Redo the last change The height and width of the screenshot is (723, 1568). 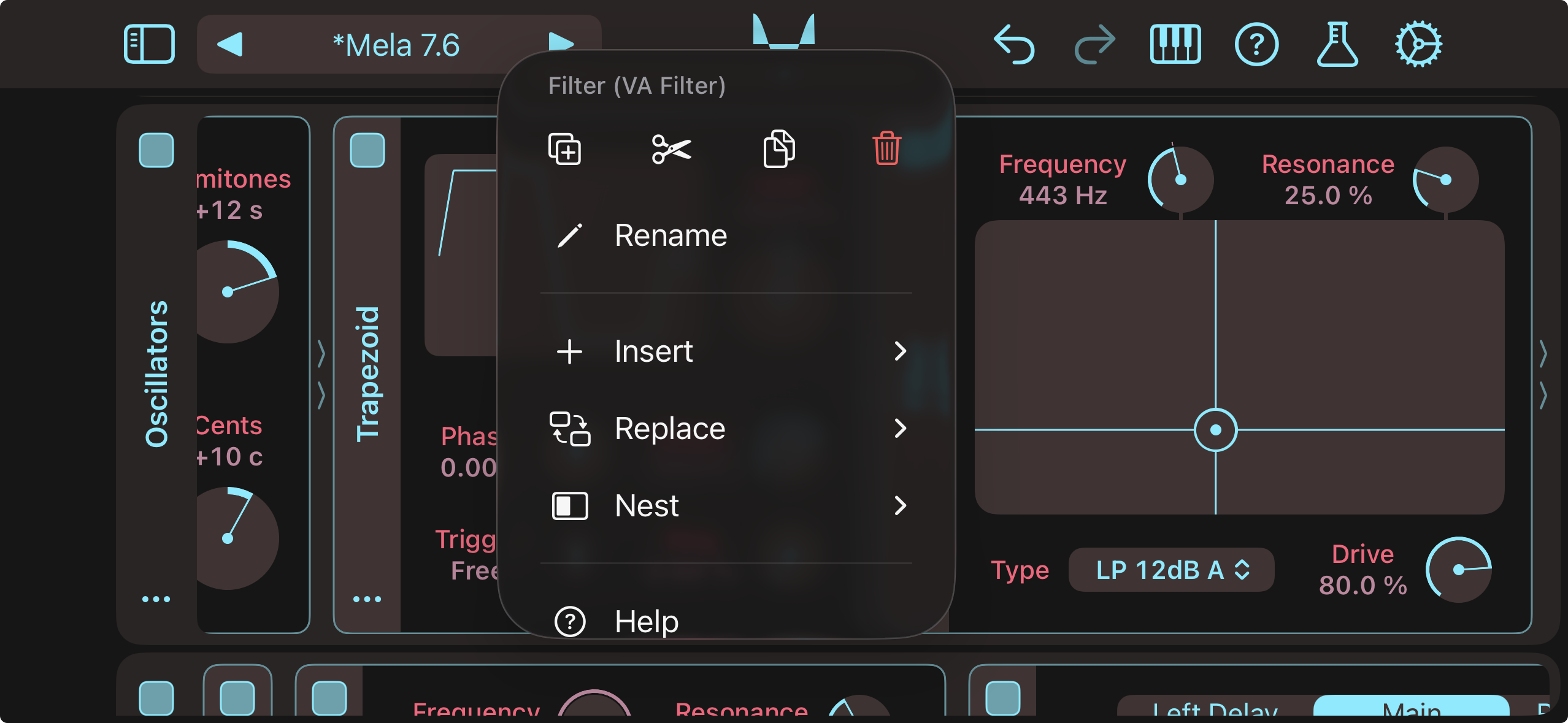1096,44
